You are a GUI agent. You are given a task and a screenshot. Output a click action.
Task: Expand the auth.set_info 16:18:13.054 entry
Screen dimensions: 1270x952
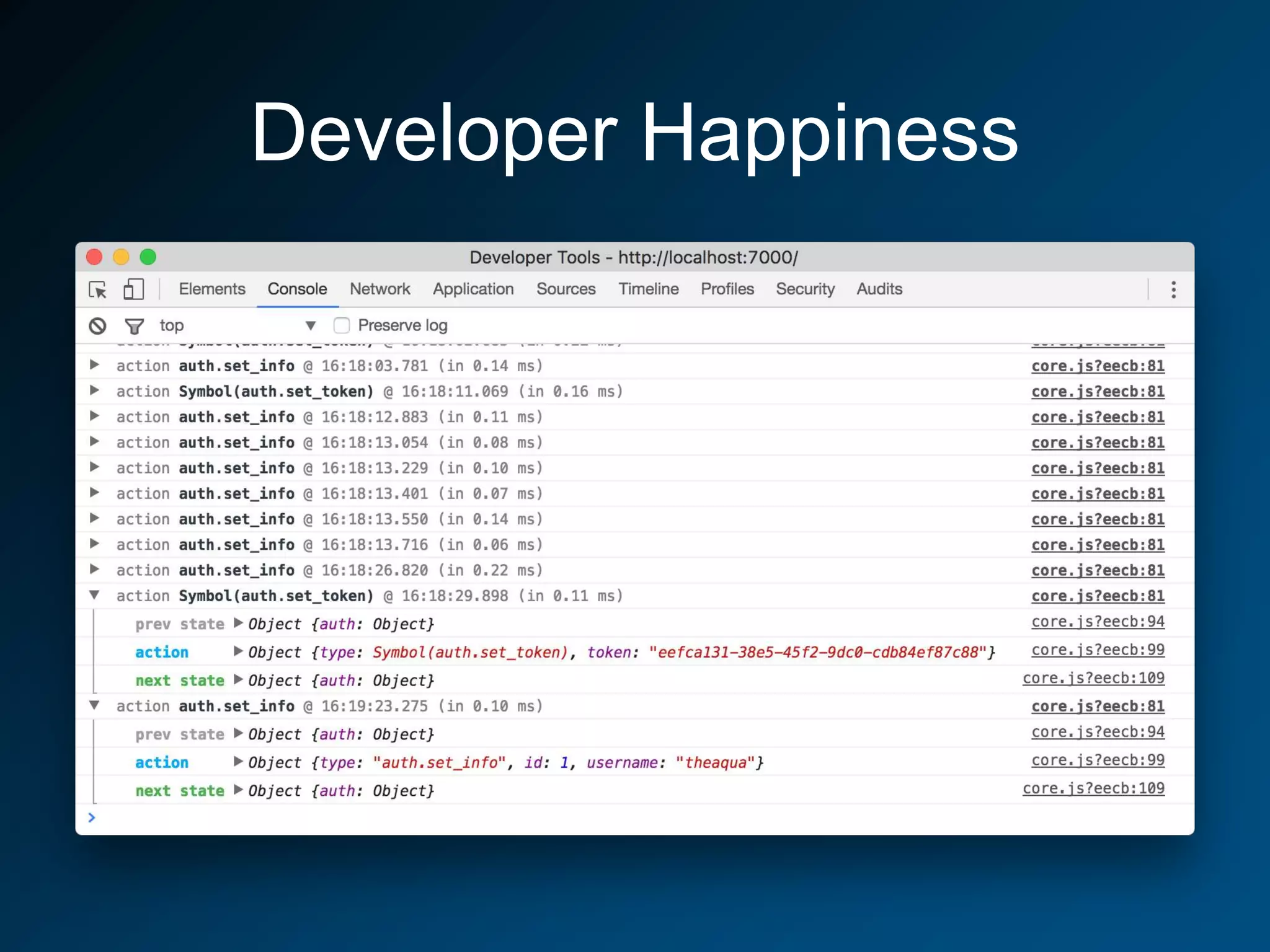pos(94,441)
